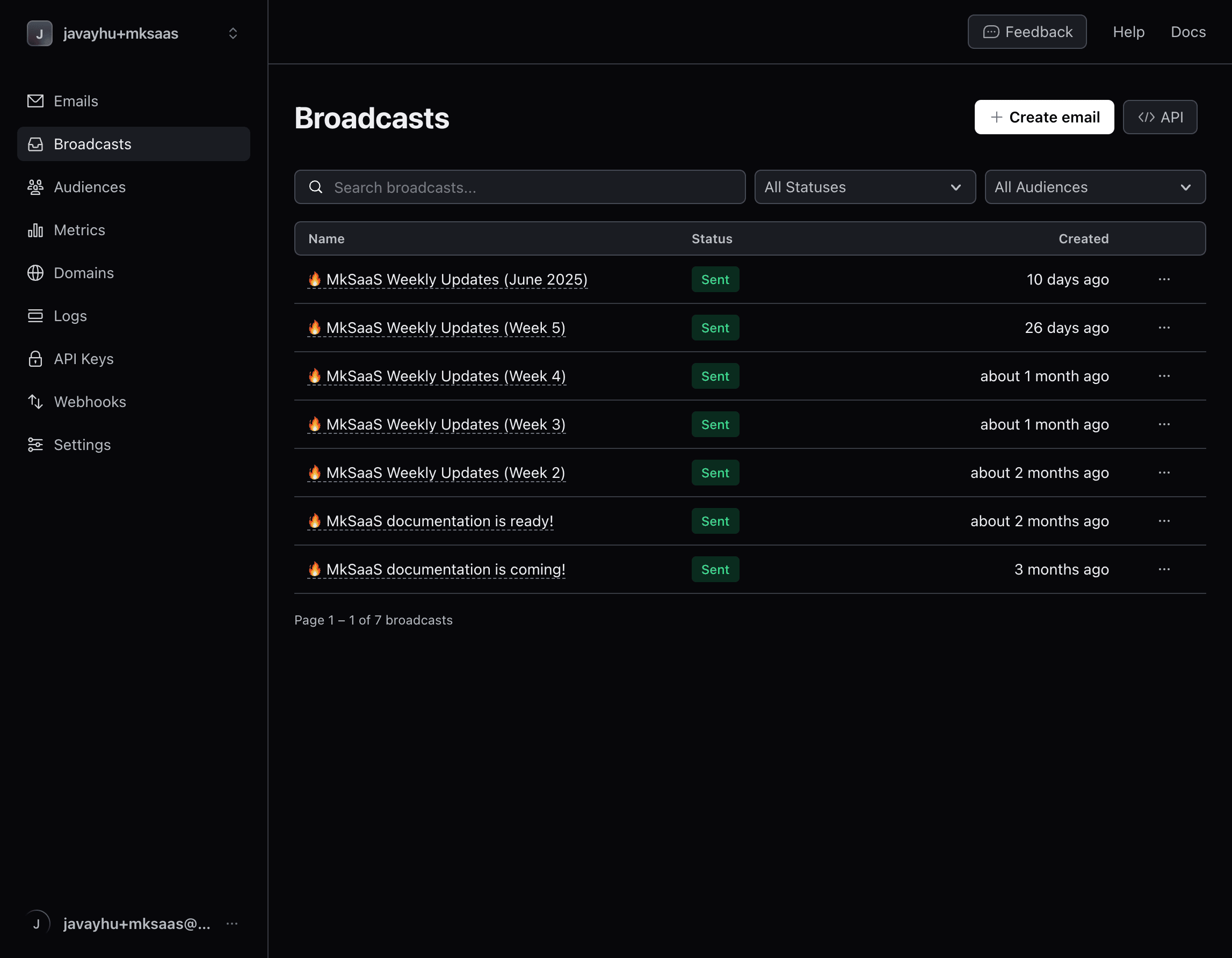This screenshot has height=958, width=1232.
Task: Open Settings via the sliders icon
Action: click(35, 445)
